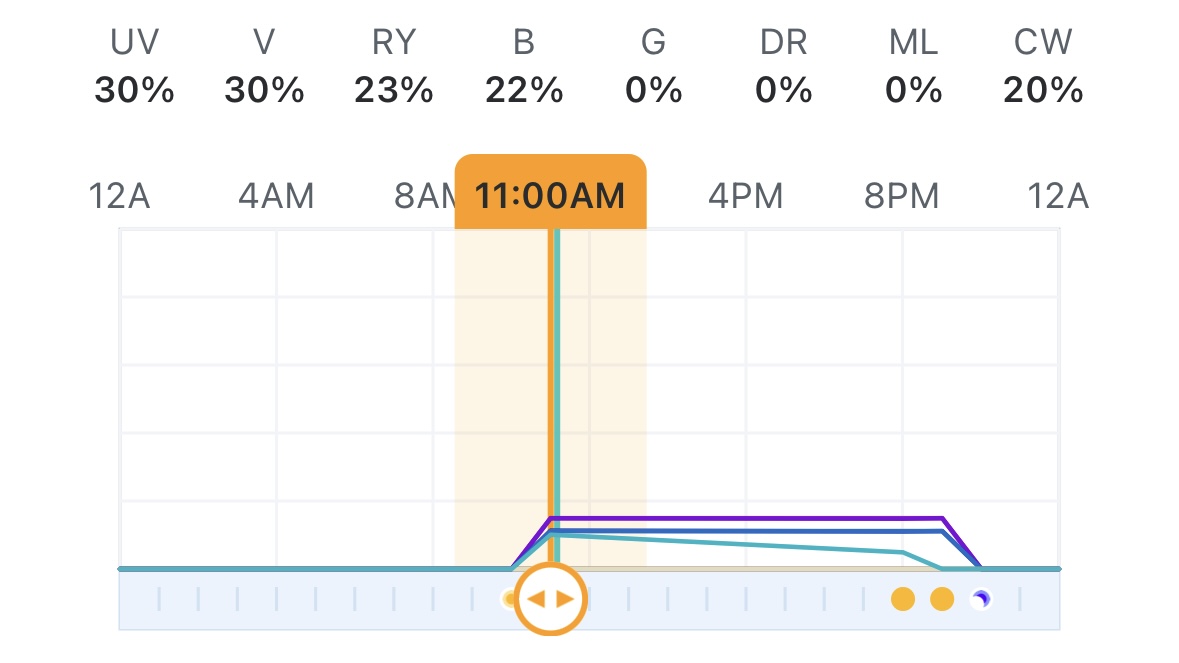Screen dimensions: 1179x663
Task: Jump to the 4PM time label
Action: (x=746, y=196)
